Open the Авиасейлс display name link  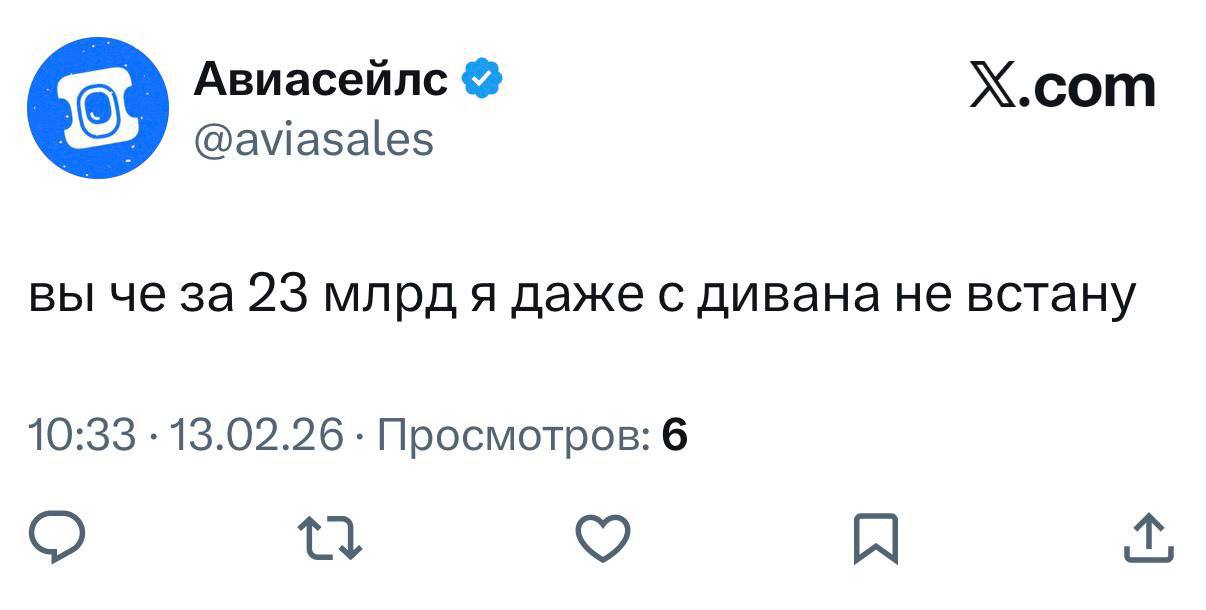pos(320,80)
